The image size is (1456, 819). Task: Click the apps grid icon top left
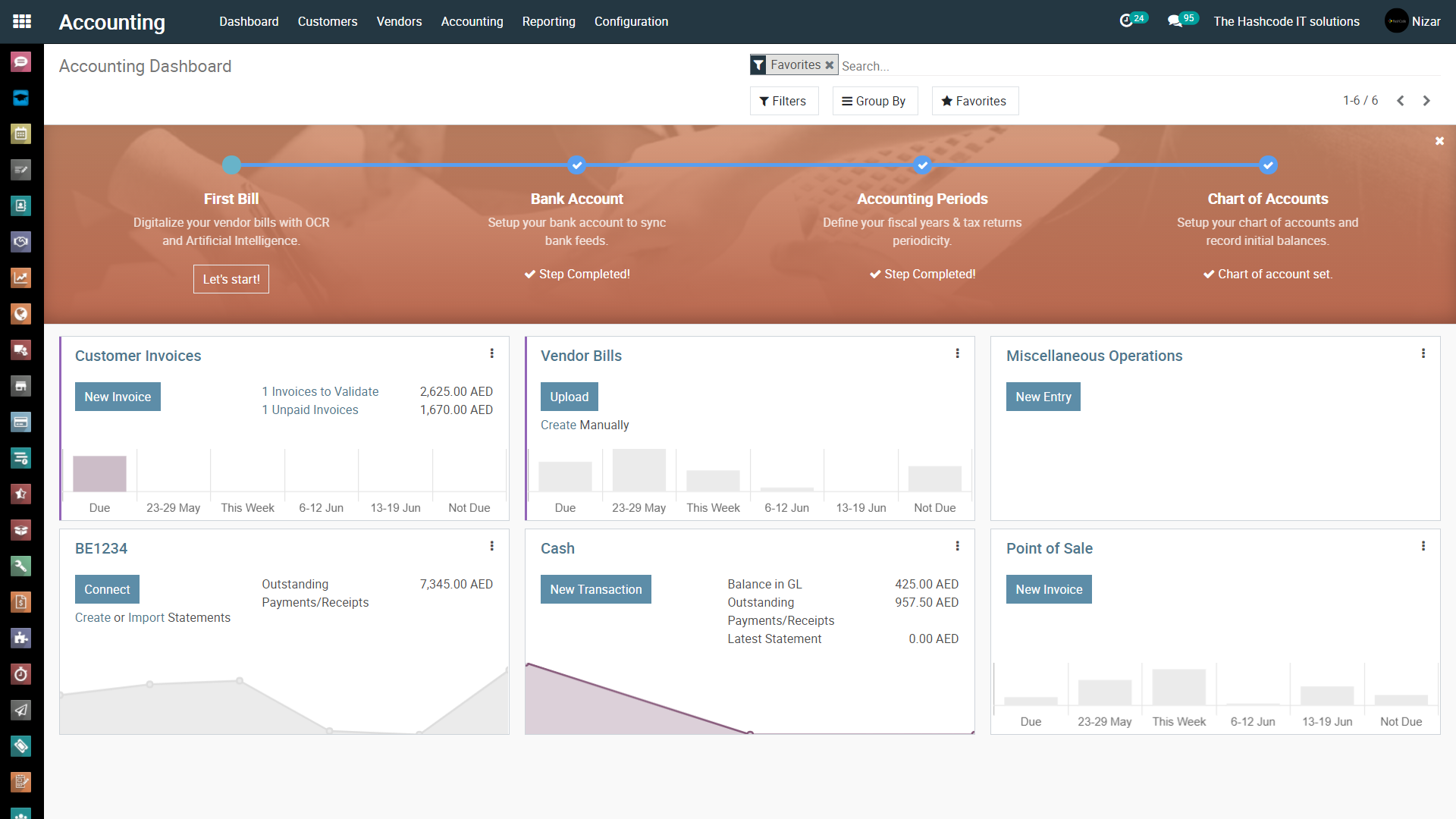21,20
